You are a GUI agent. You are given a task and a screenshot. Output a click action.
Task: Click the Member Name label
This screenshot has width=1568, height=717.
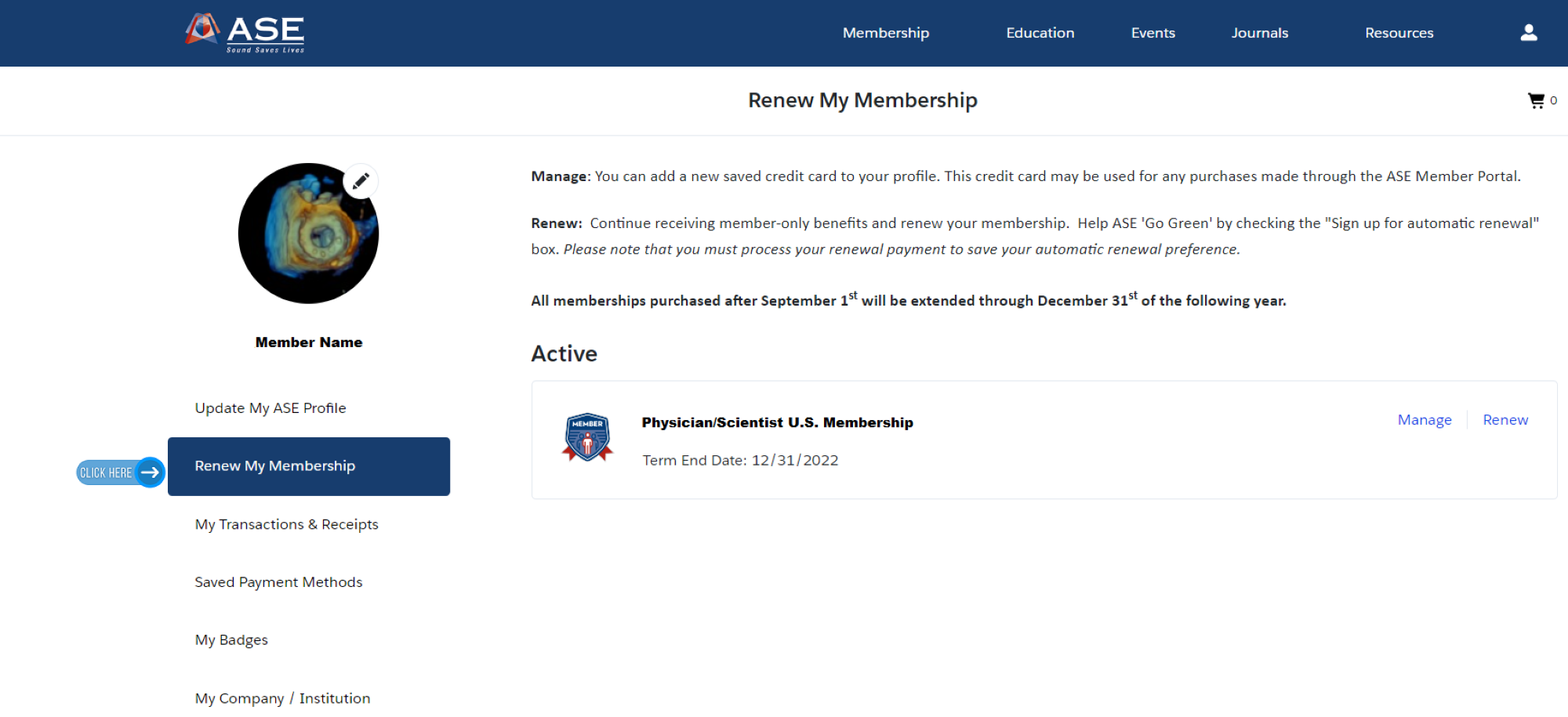pyautogui.click(x=309, y=342)
